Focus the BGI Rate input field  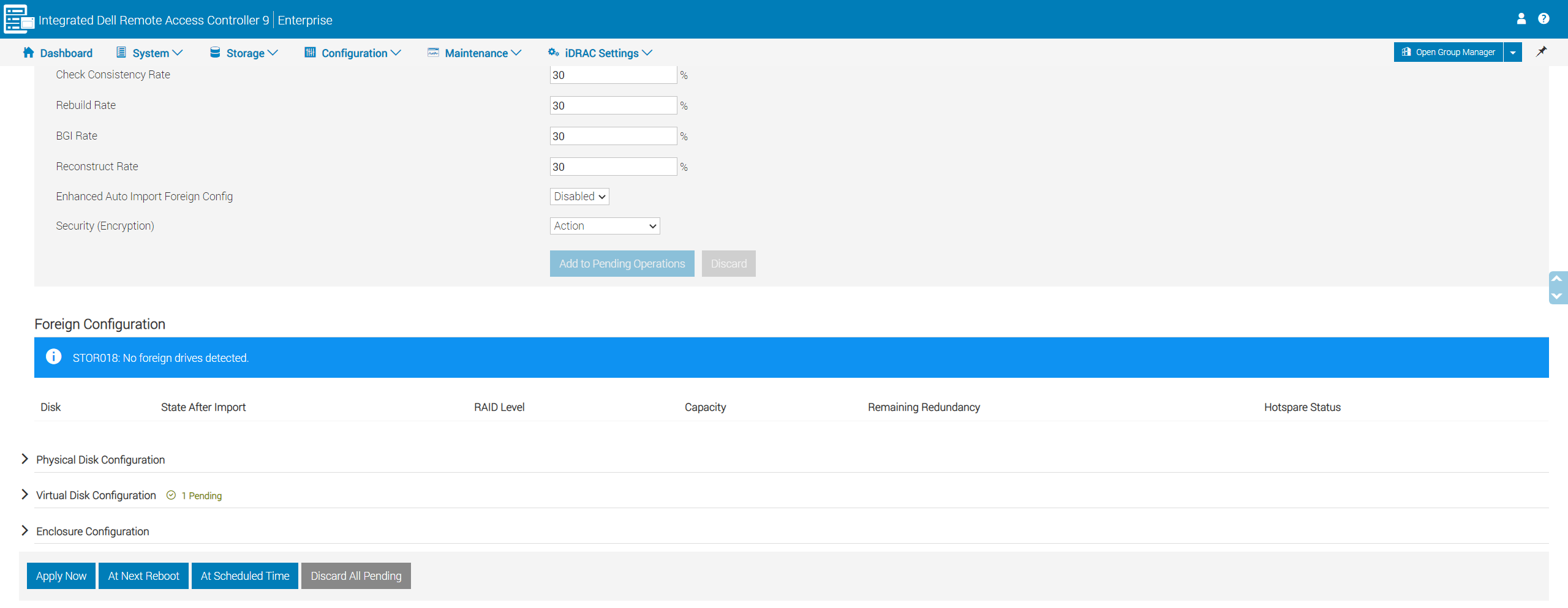[x=613, y=137]
